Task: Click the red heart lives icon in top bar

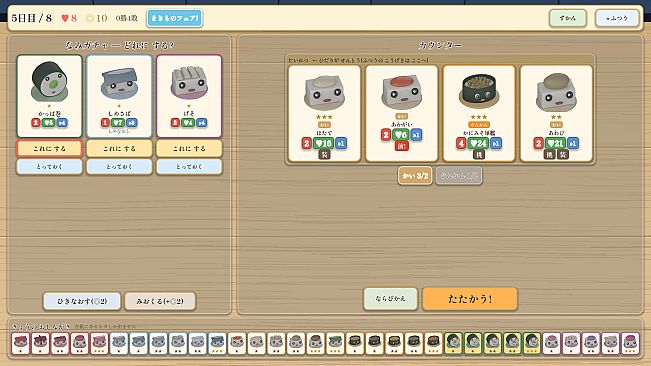Action: (65, 18)
